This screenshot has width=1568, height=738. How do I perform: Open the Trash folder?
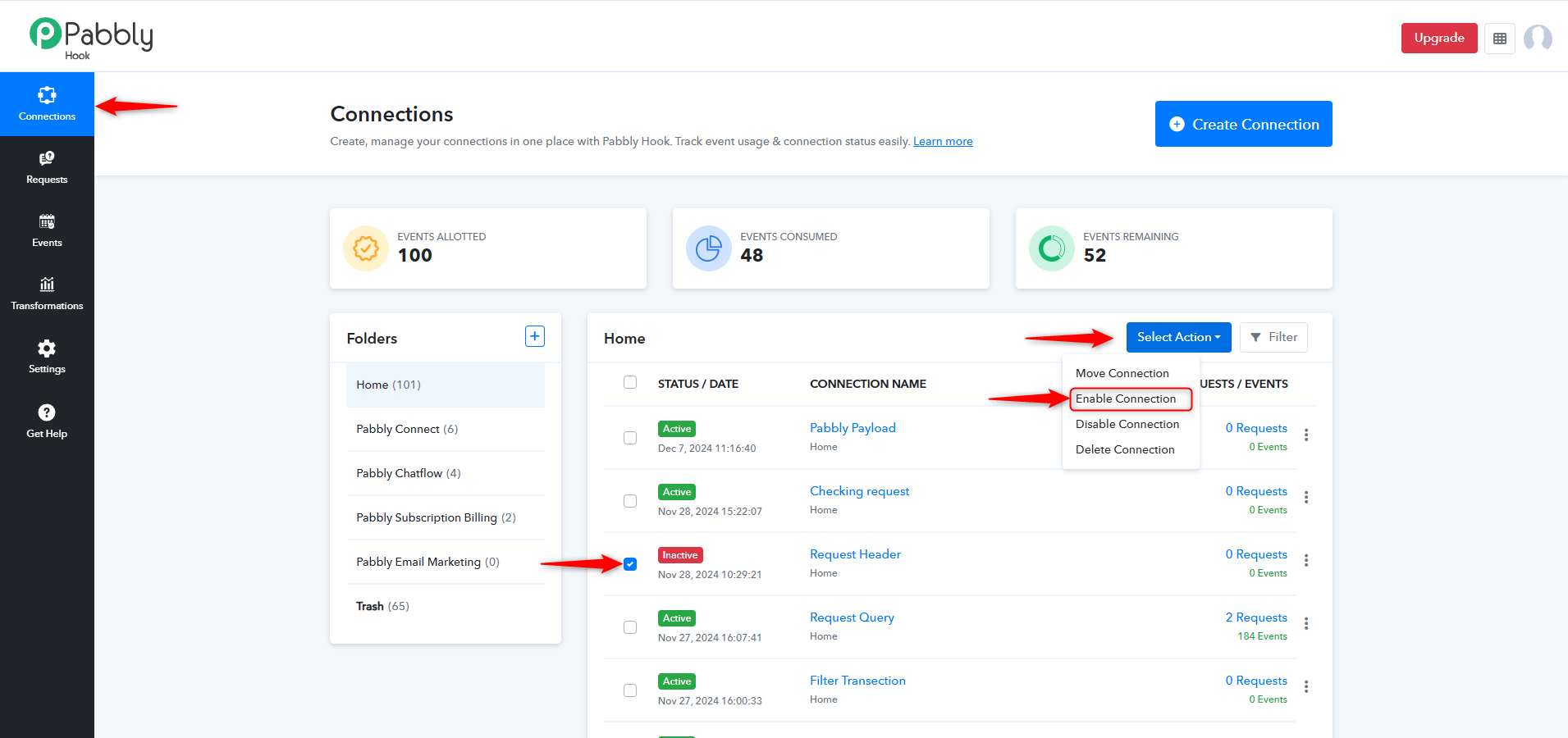click(446, 606)
